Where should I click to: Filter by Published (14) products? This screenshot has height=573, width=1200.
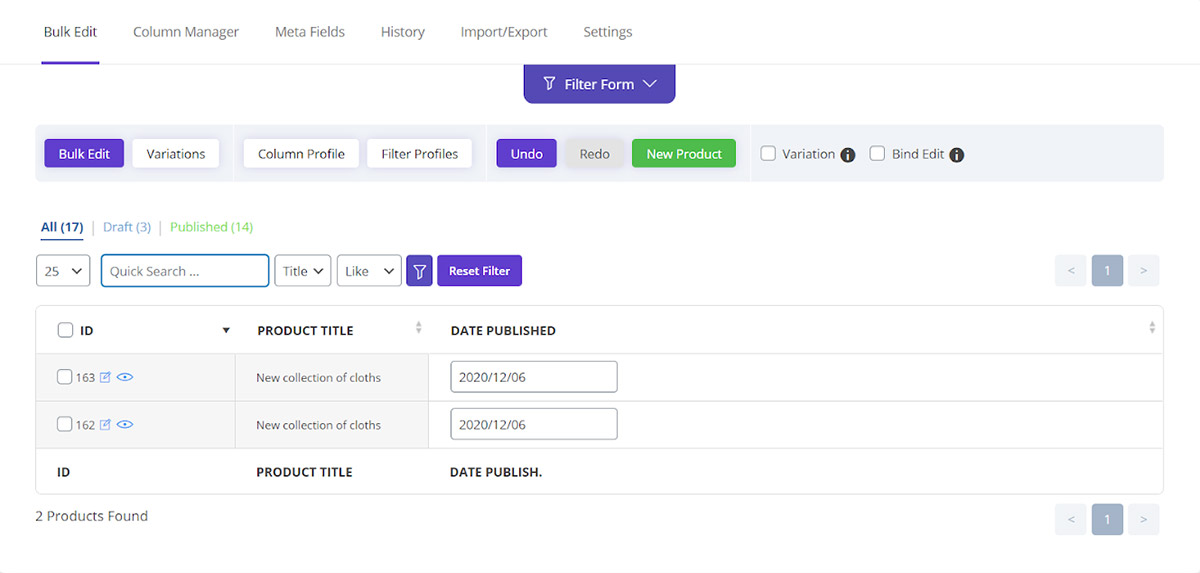coord(211,227)
